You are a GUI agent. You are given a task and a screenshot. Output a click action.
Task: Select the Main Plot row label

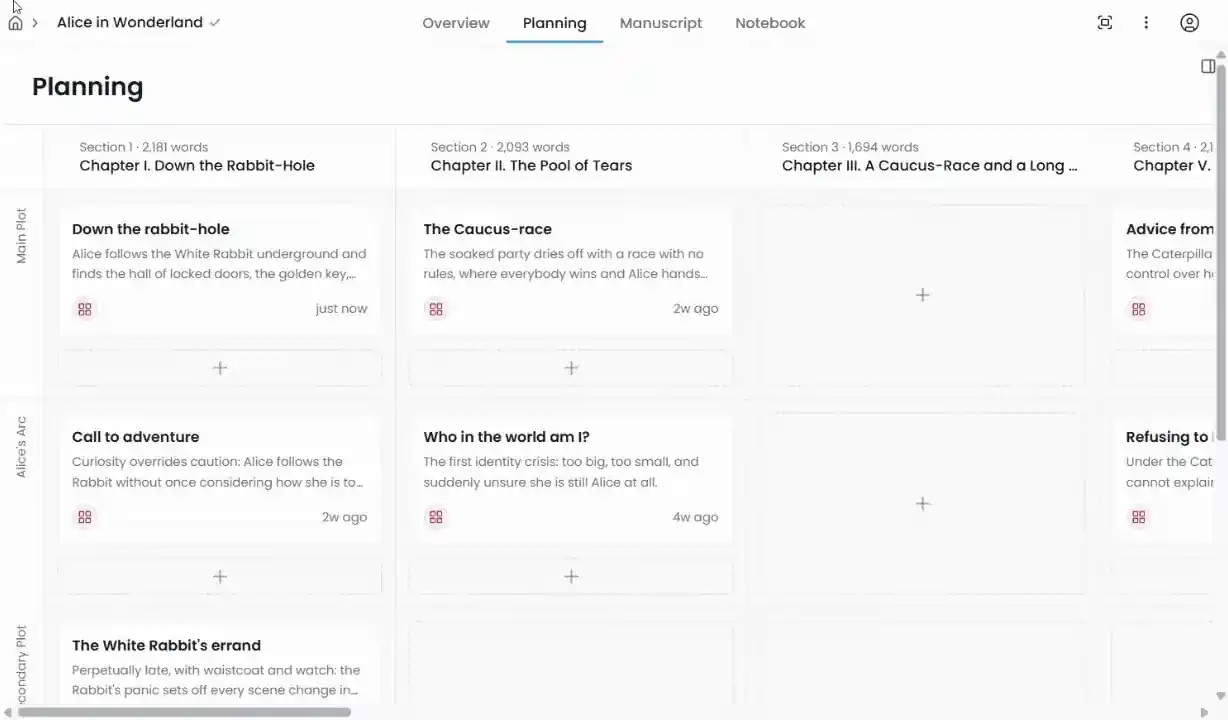[22, 236]
